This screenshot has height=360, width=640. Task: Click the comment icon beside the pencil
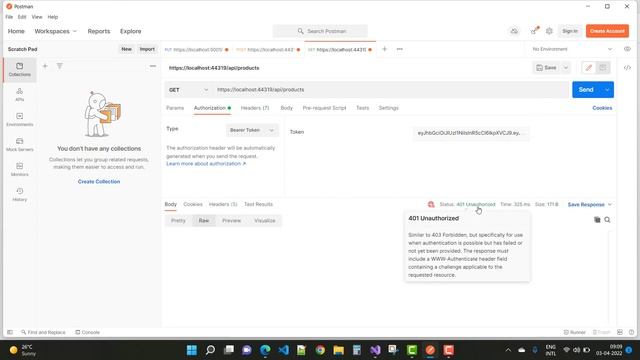pyautogui.click(x=602, y=68)
